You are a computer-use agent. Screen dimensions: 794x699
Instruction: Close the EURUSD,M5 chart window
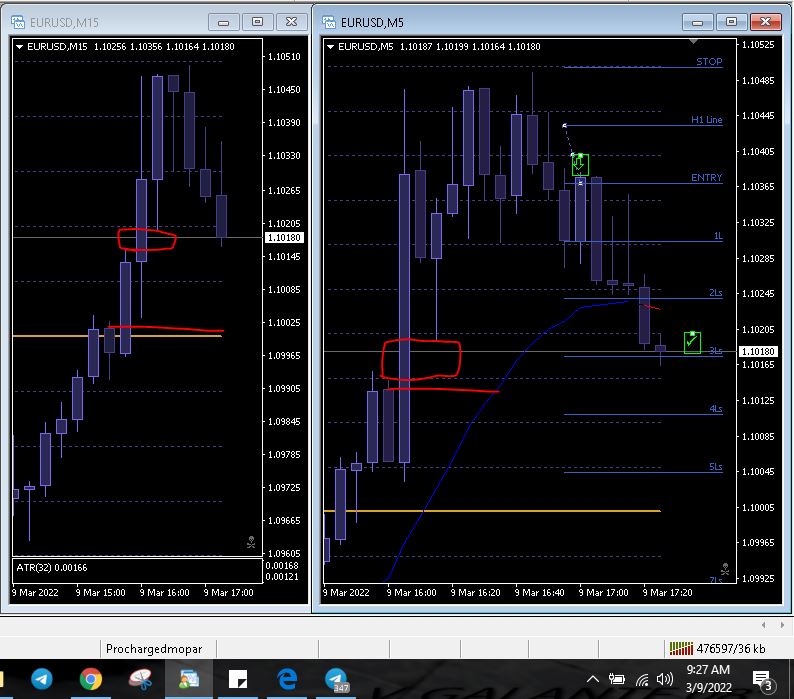pos(765,22)
